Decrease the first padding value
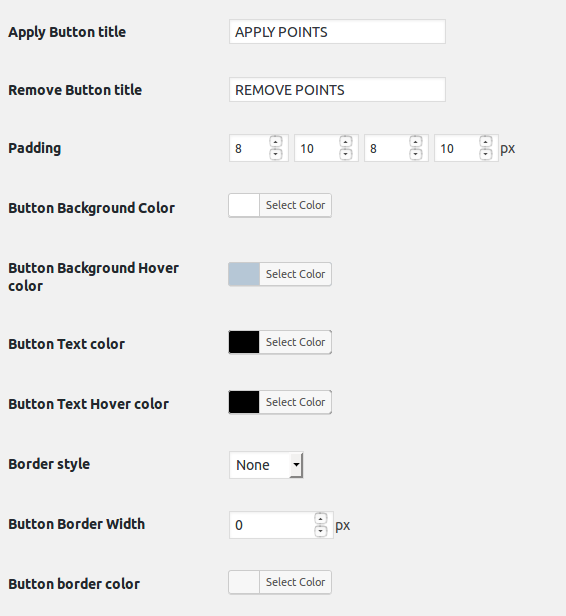This screenshot has width=566, height=616. pos(276,154)
